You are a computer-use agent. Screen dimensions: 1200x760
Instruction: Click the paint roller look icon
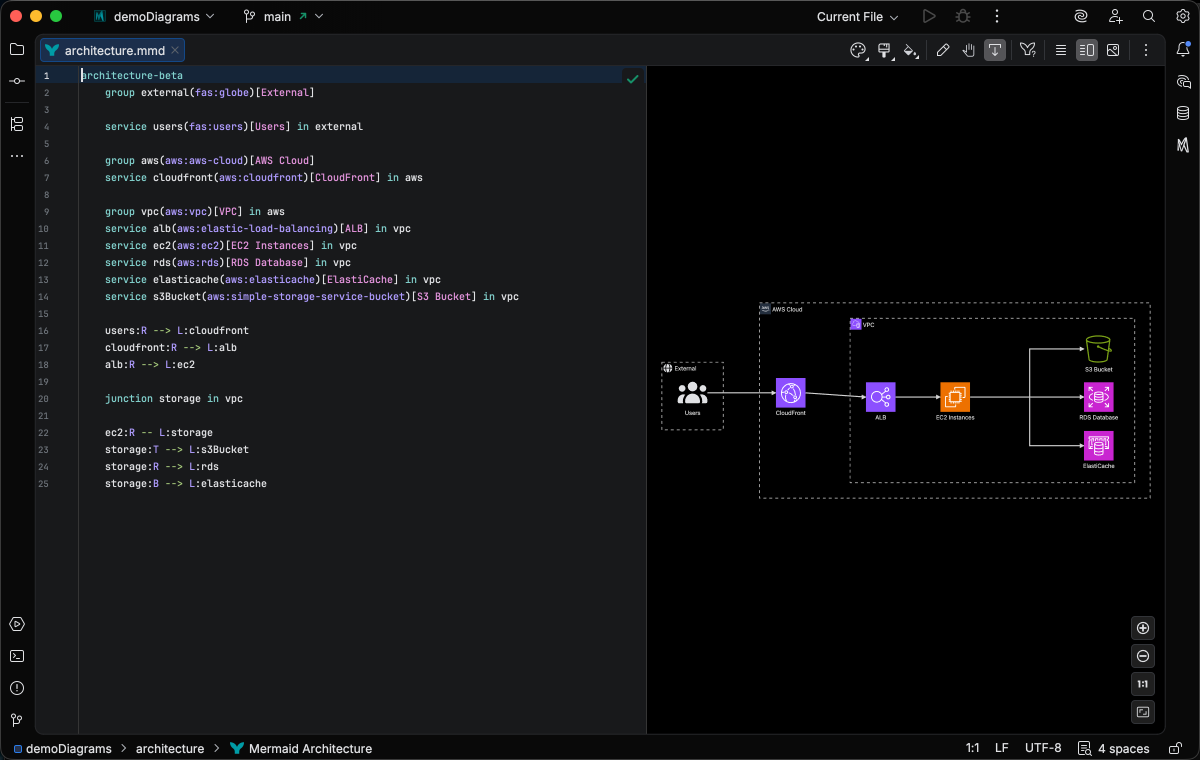884,50
